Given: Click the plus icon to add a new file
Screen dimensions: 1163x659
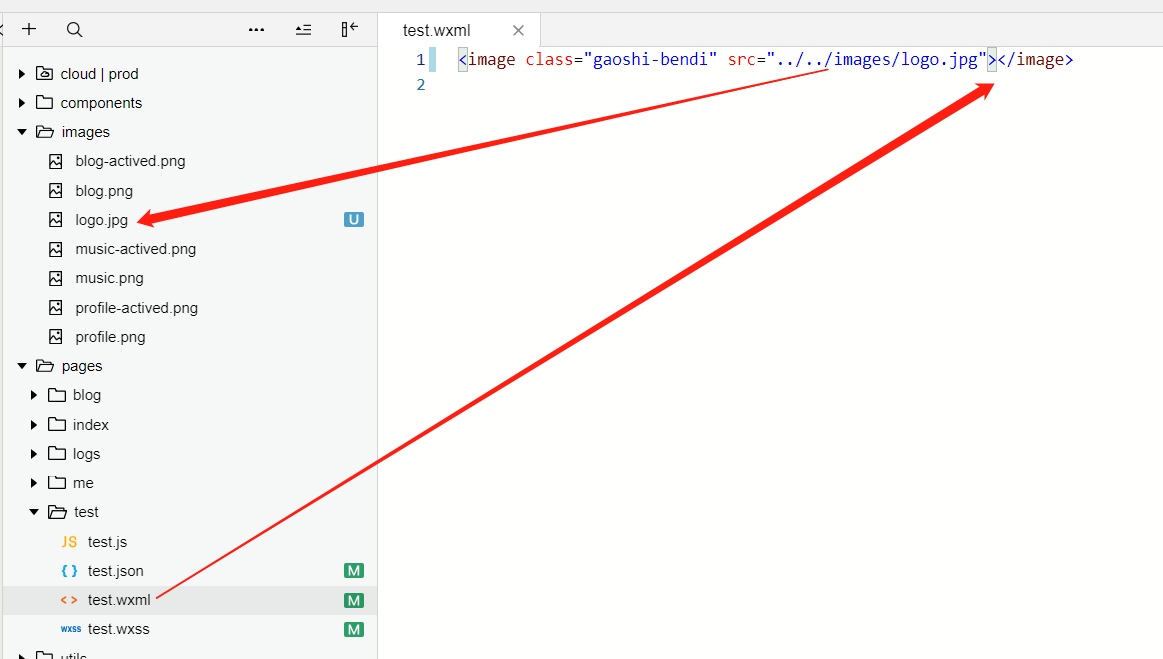Looking at the screenshot, I should pos(29,29).
